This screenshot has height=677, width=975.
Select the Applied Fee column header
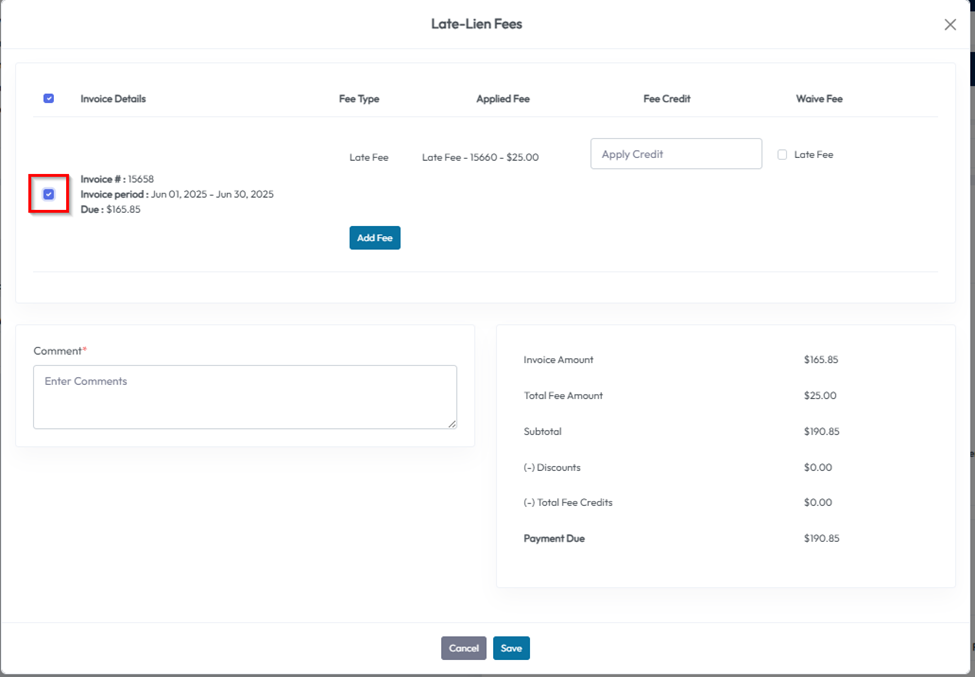pos(503,99)
